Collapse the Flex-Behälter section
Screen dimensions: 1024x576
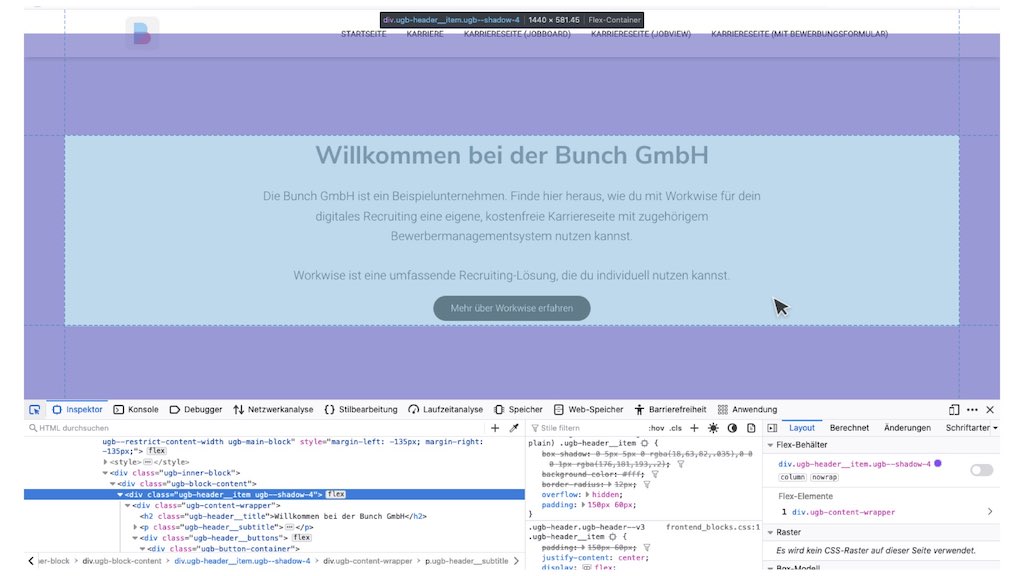click(x=771, y=445)
